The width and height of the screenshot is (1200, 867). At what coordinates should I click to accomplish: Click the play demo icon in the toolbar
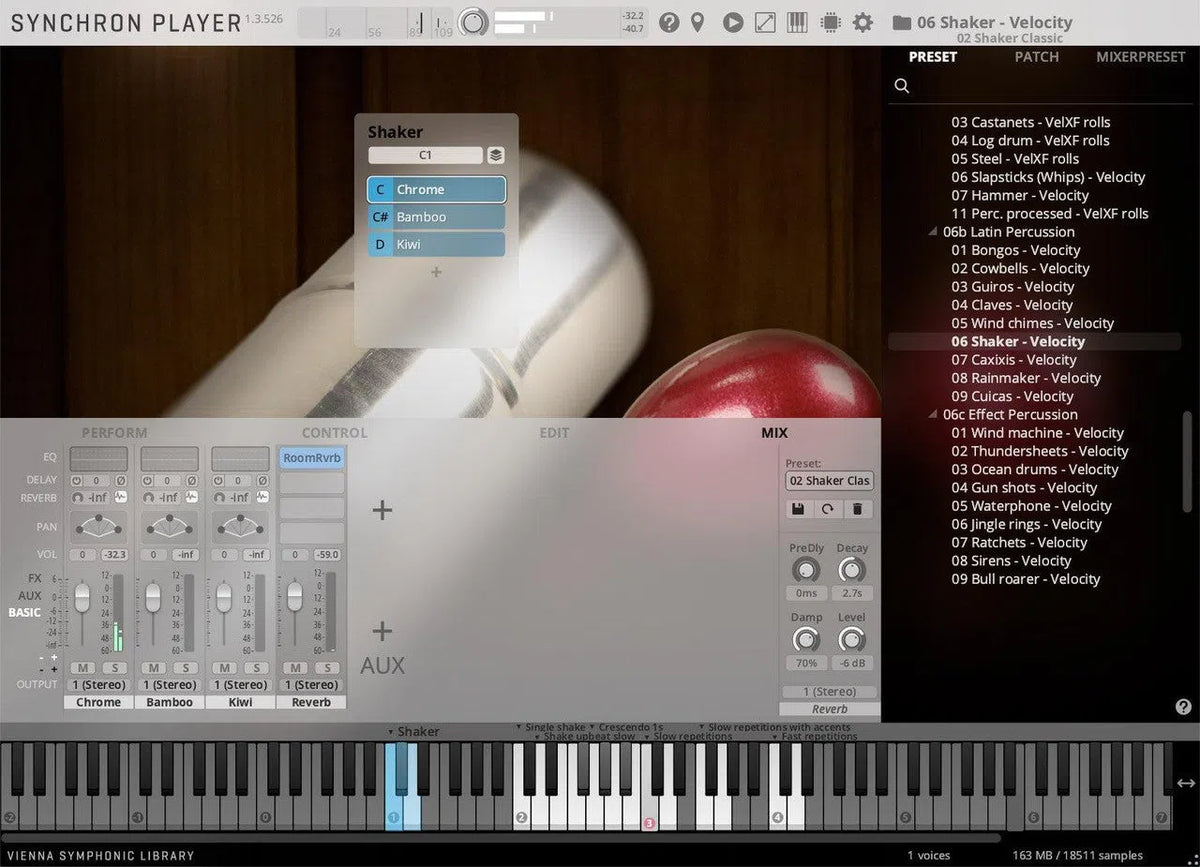click(x=731, y=21)
